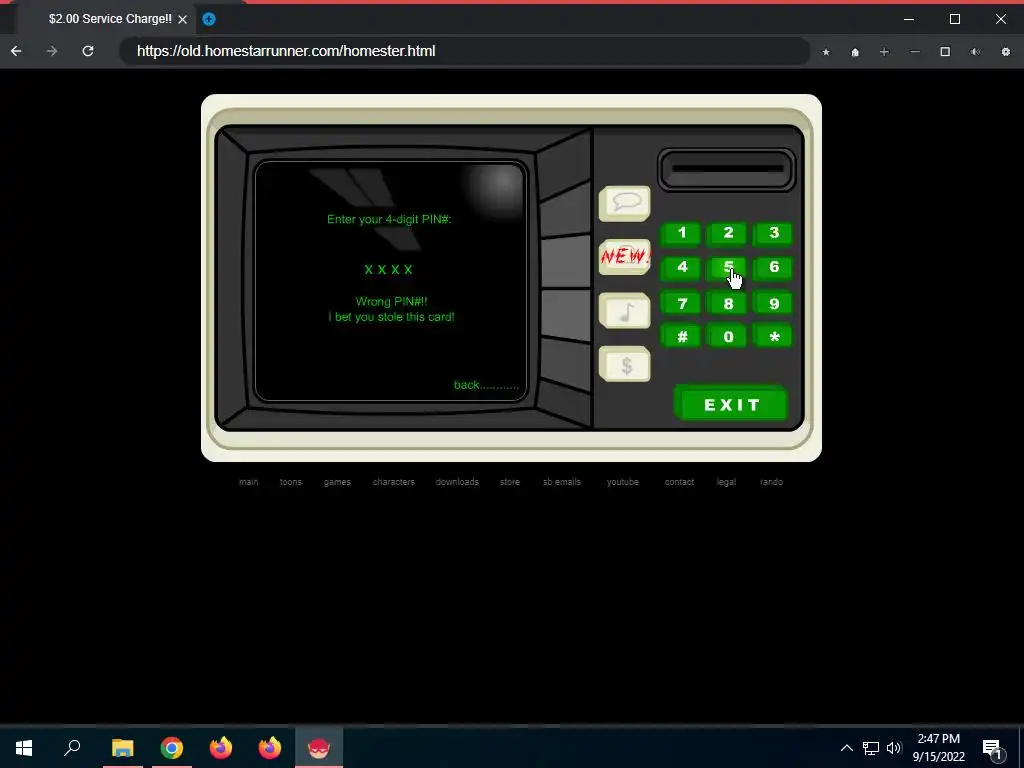Select the red masked-face taskbar app
Viewport: 1024px width, 768px height.
pos(319,748)
